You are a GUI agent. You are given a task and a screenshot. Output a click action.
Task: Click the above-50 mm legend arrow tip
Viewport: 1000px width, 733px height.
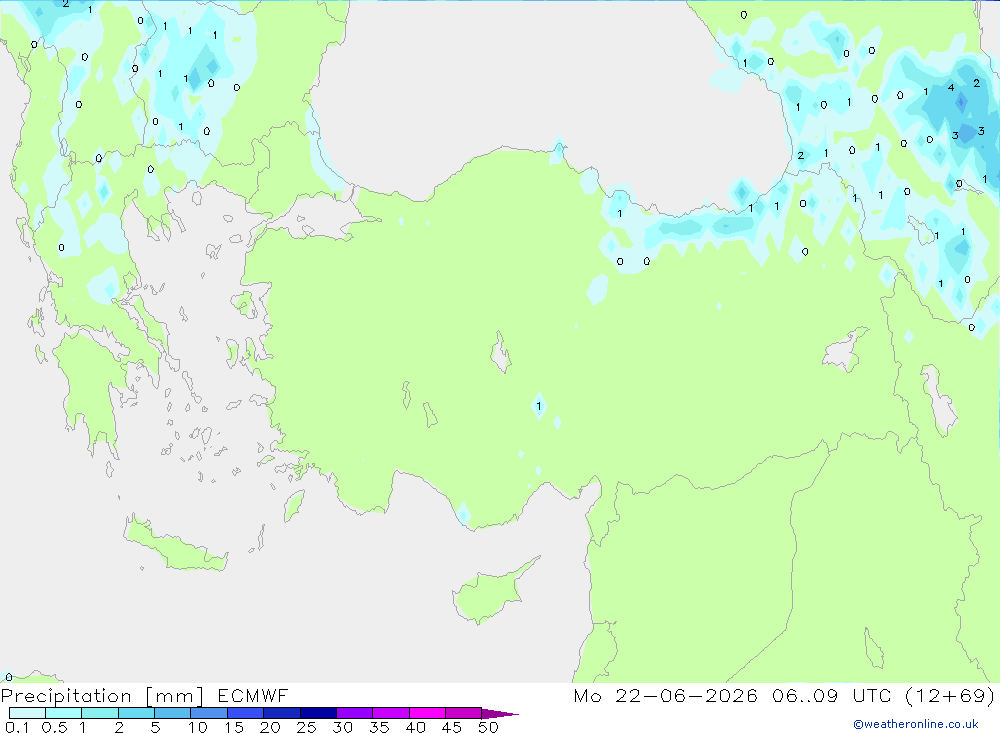tap(501, 714)
